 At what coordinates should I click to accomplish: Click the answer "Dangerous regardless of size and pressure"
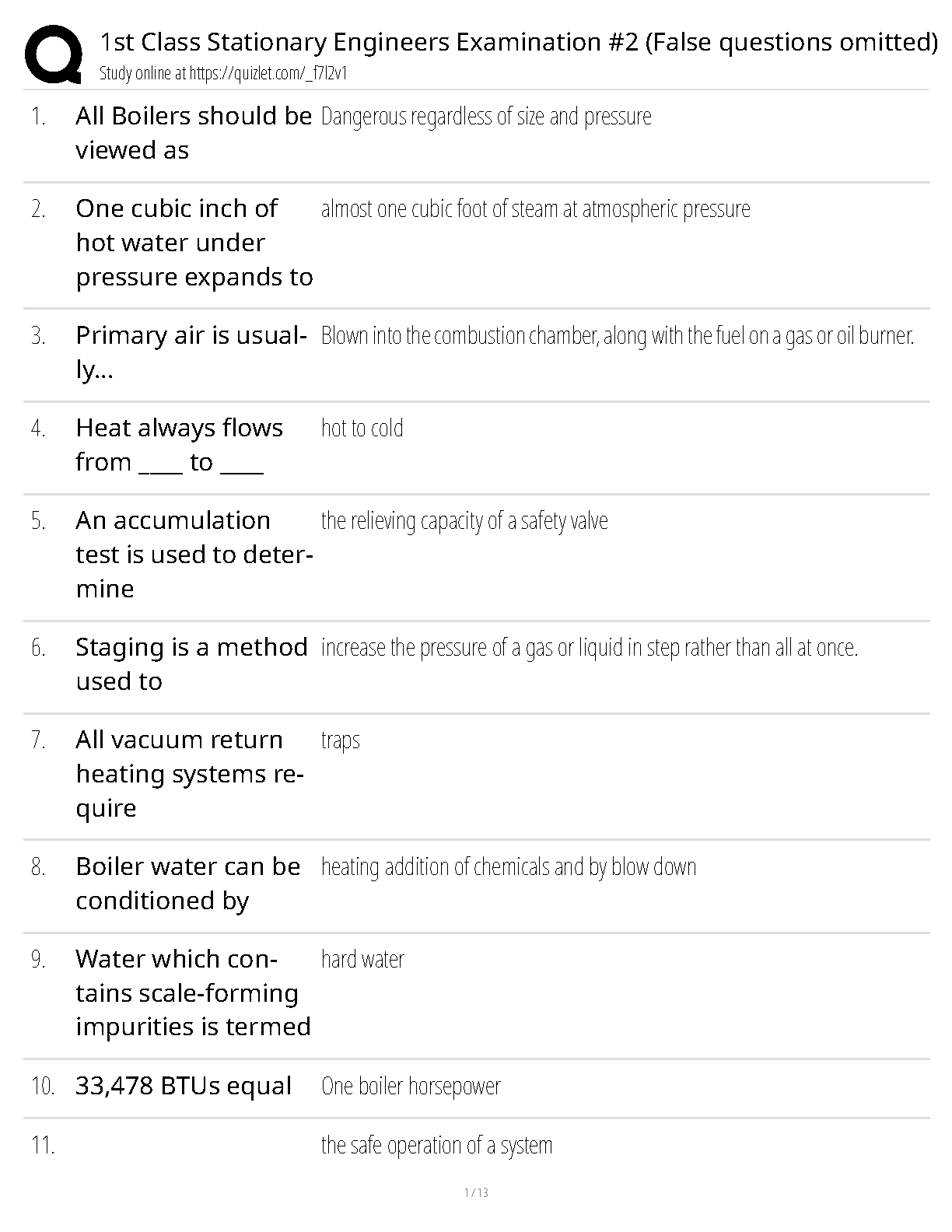pos(486,117)
